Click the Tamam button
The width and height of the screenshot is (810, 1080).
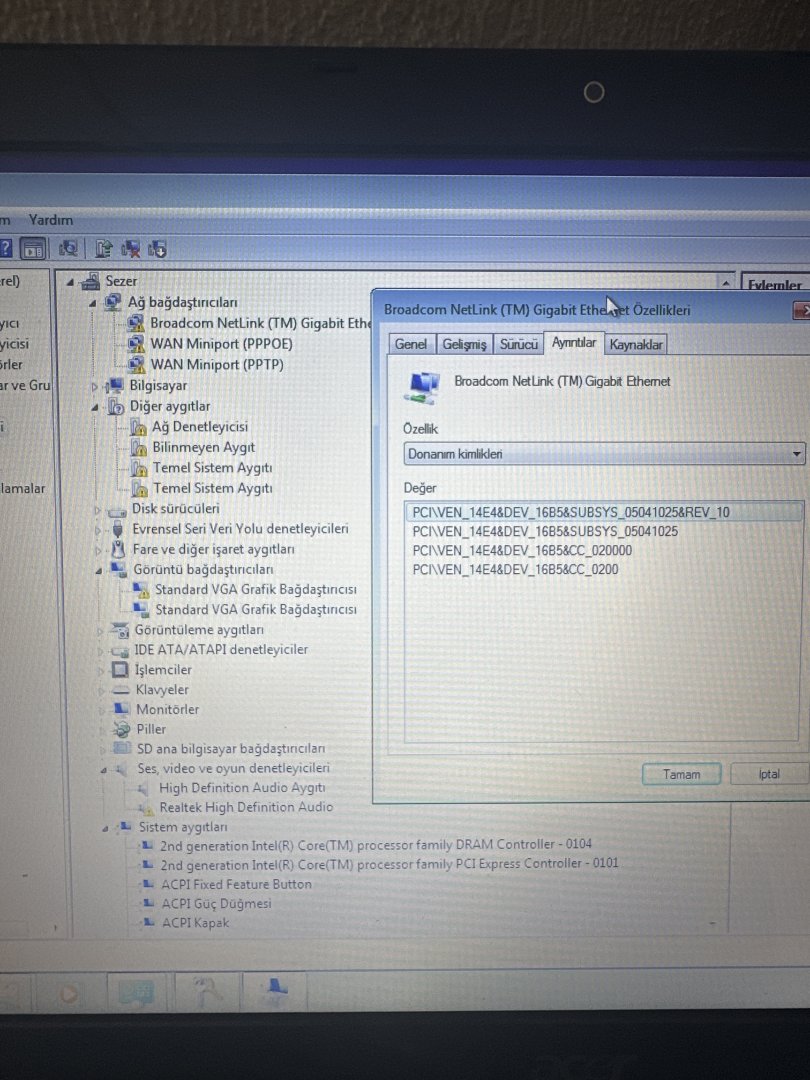click(681, 774)
